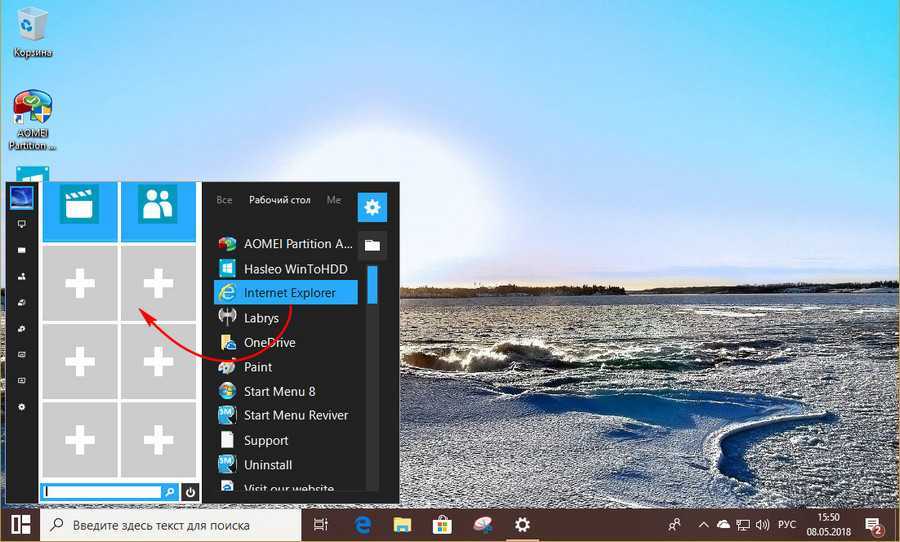Open the people contacts tile
This screenshot has height=542, width=900.
pyautogui.click(x=158, y=206)
